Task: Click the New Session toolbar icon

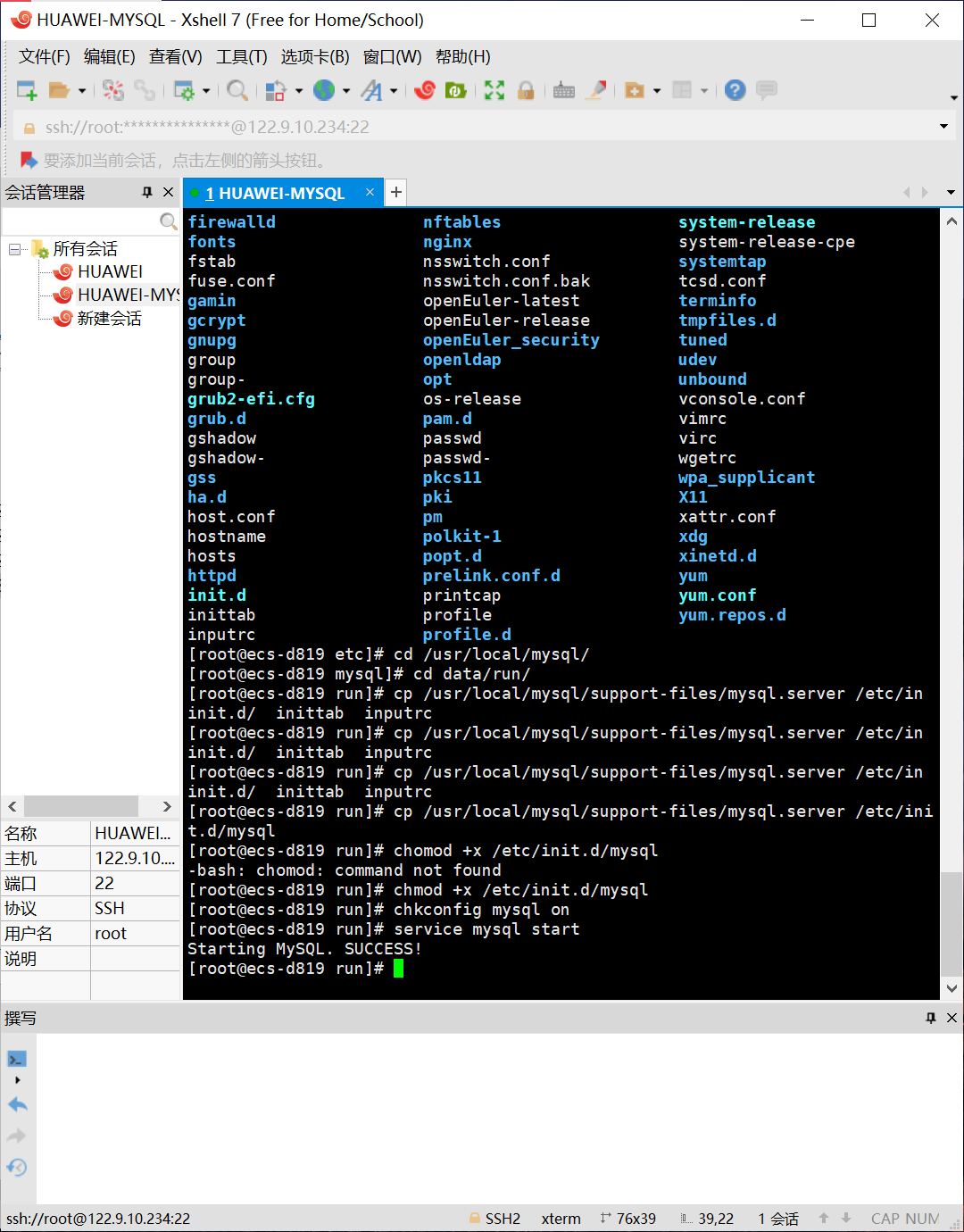Action: click(x=27, y=90)
